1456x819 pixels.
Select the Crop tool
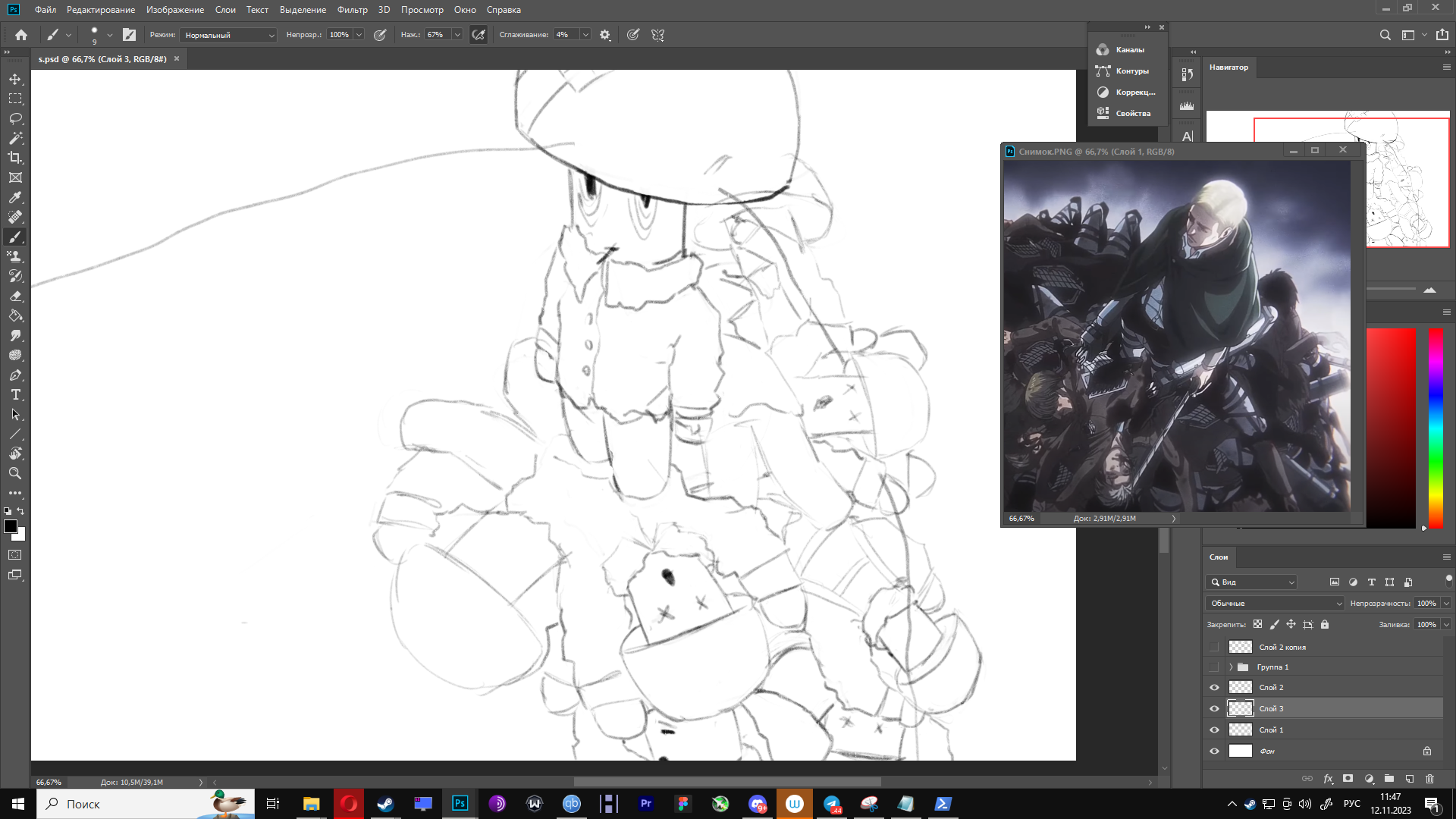pyautogui.click(x=15, y=158)
